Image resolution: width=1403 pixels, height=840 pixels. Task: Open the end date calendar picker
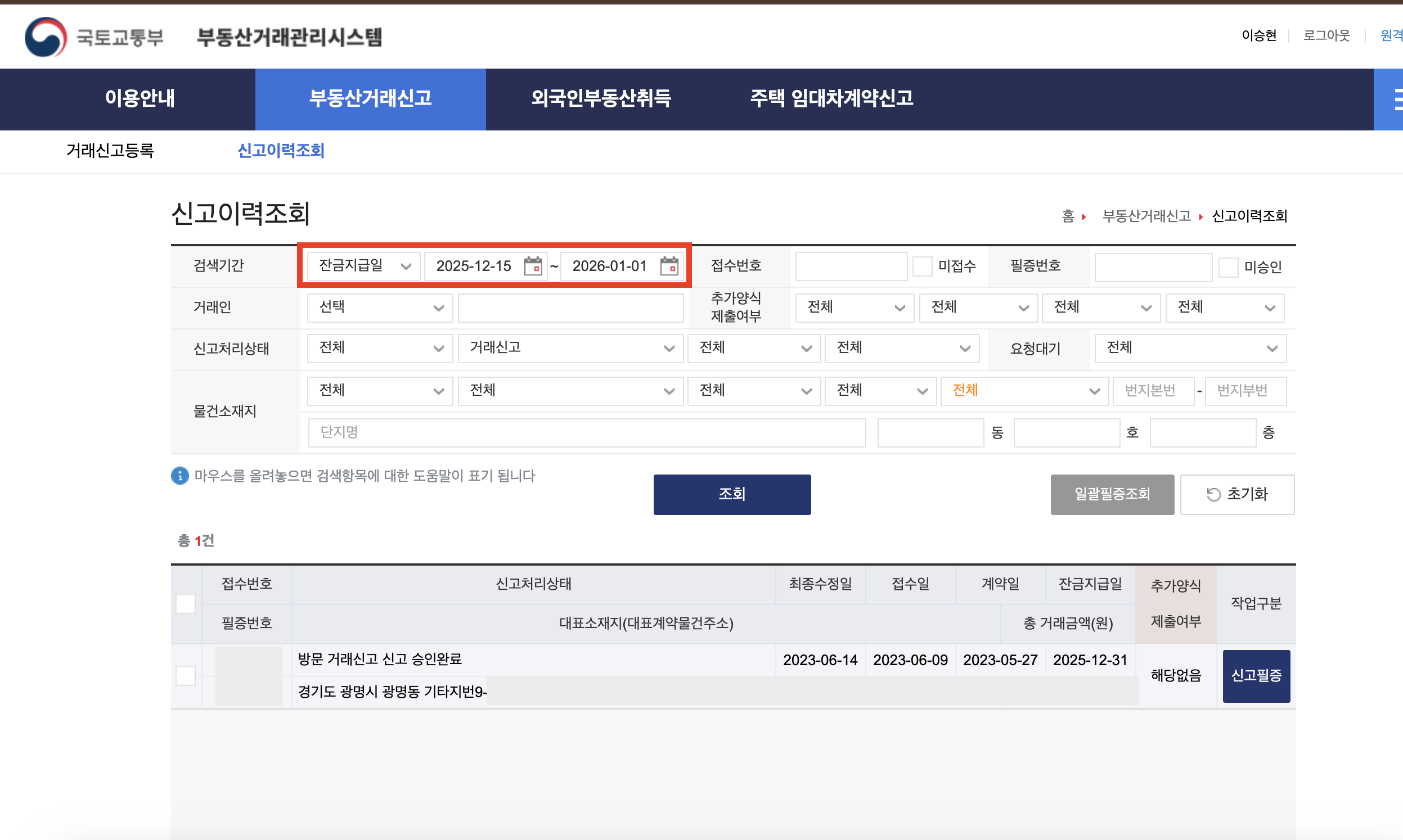669,265
